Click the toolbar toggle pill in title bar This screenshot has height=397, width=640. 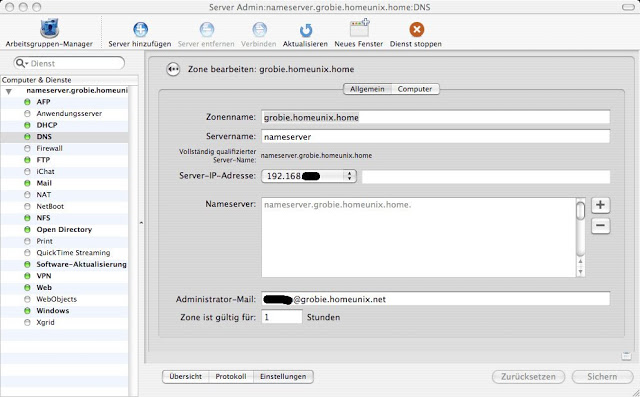click(628, 7)
